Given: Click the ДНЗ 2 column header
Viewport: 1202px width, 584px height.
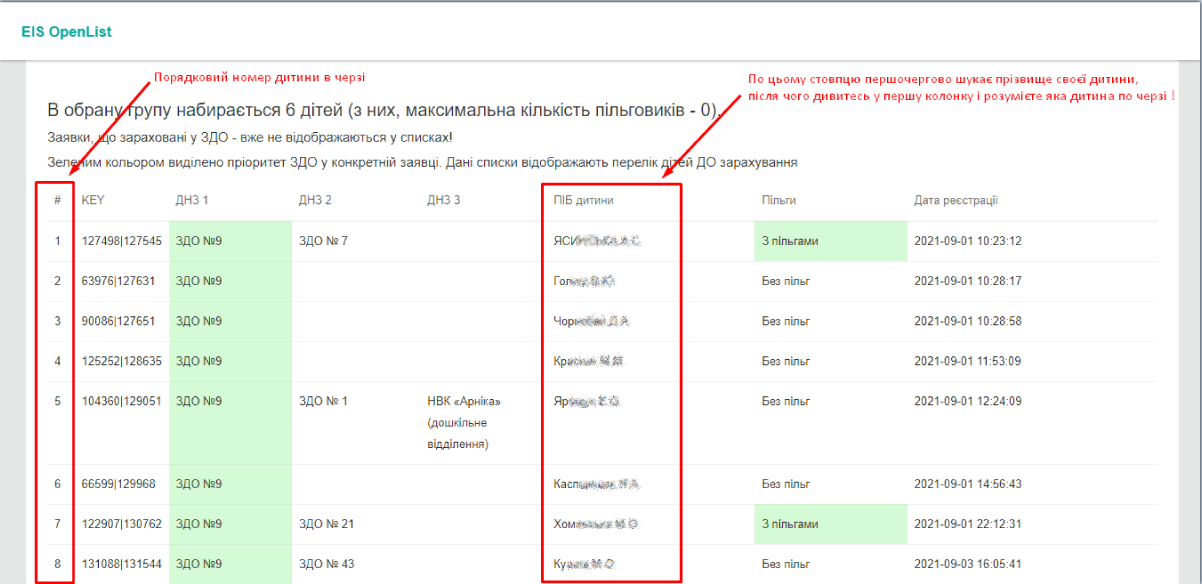Looking at the screenshot, I should tap(315, 200).
